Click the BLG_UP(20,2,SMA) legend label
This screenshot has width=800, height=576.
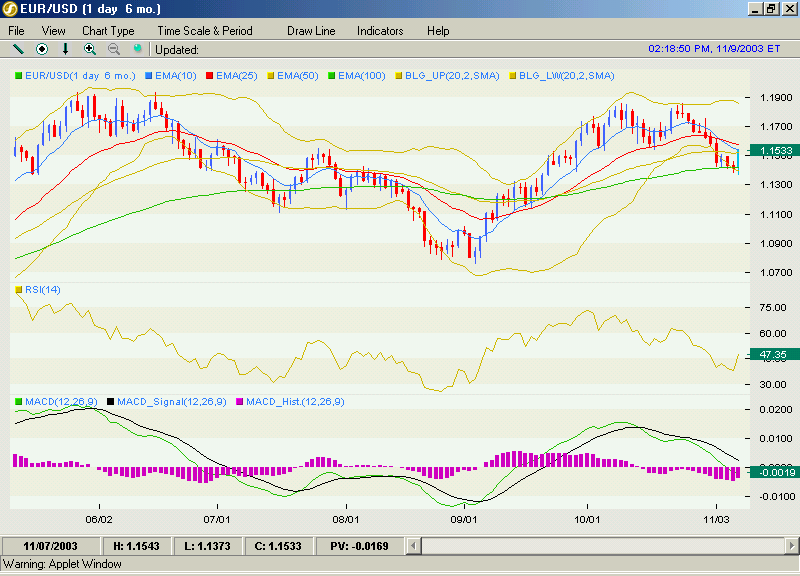point(452,76)
